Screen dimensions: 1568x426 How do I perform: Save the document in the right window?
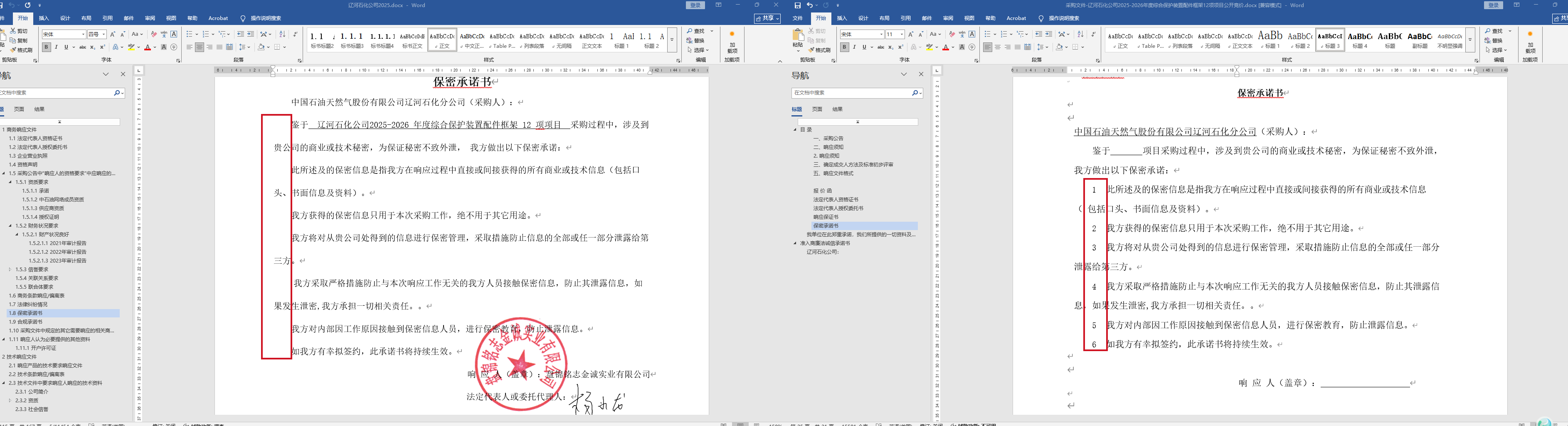pyautogui.click(x=797, y=5)
